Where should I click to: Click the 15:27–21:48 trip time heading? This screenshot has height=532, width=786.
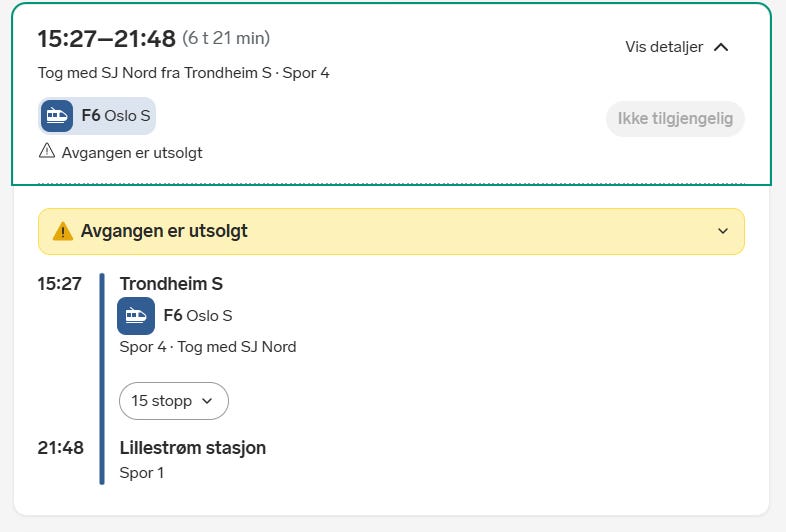[x=107, y=39]
